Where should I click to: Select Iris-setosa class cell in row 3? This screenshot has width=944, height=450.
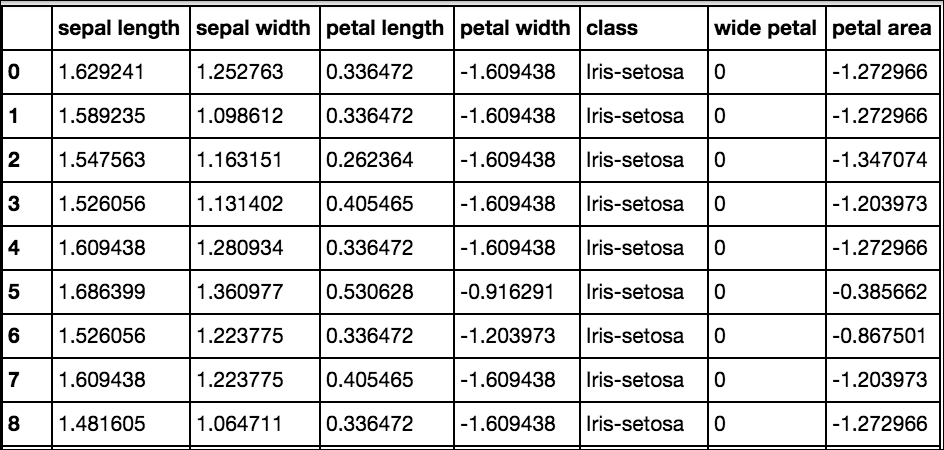635,204
